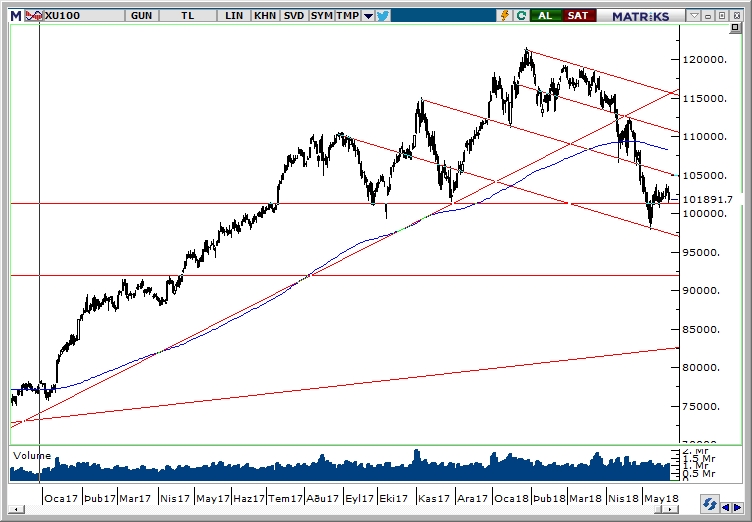Minimize the chart window
Image resolution: width=752 pixels, height=522 pixels.
click(x=708, y=16)
